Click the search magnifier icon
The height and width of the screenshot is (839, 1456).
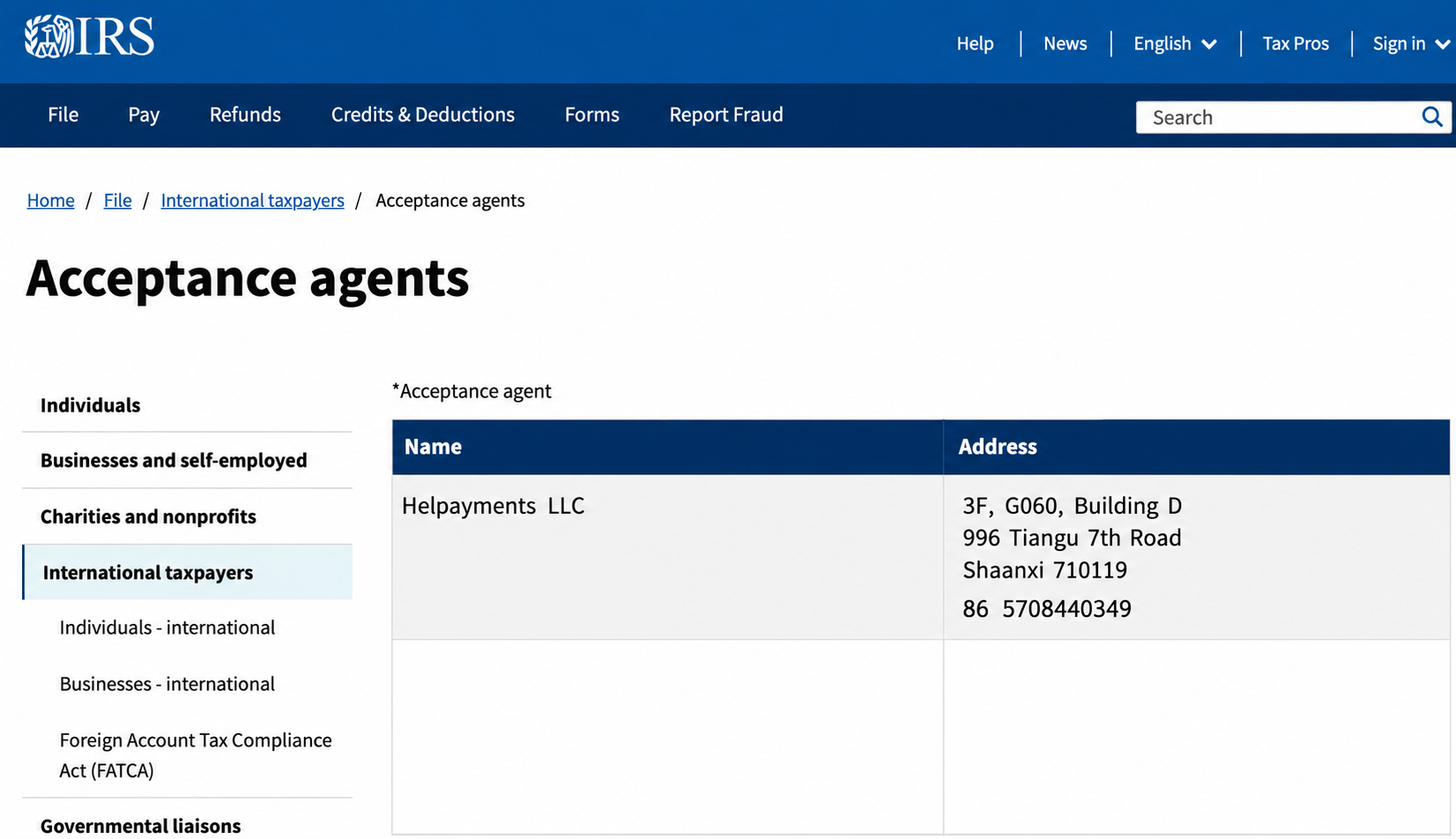click(x=1432, y=117)
